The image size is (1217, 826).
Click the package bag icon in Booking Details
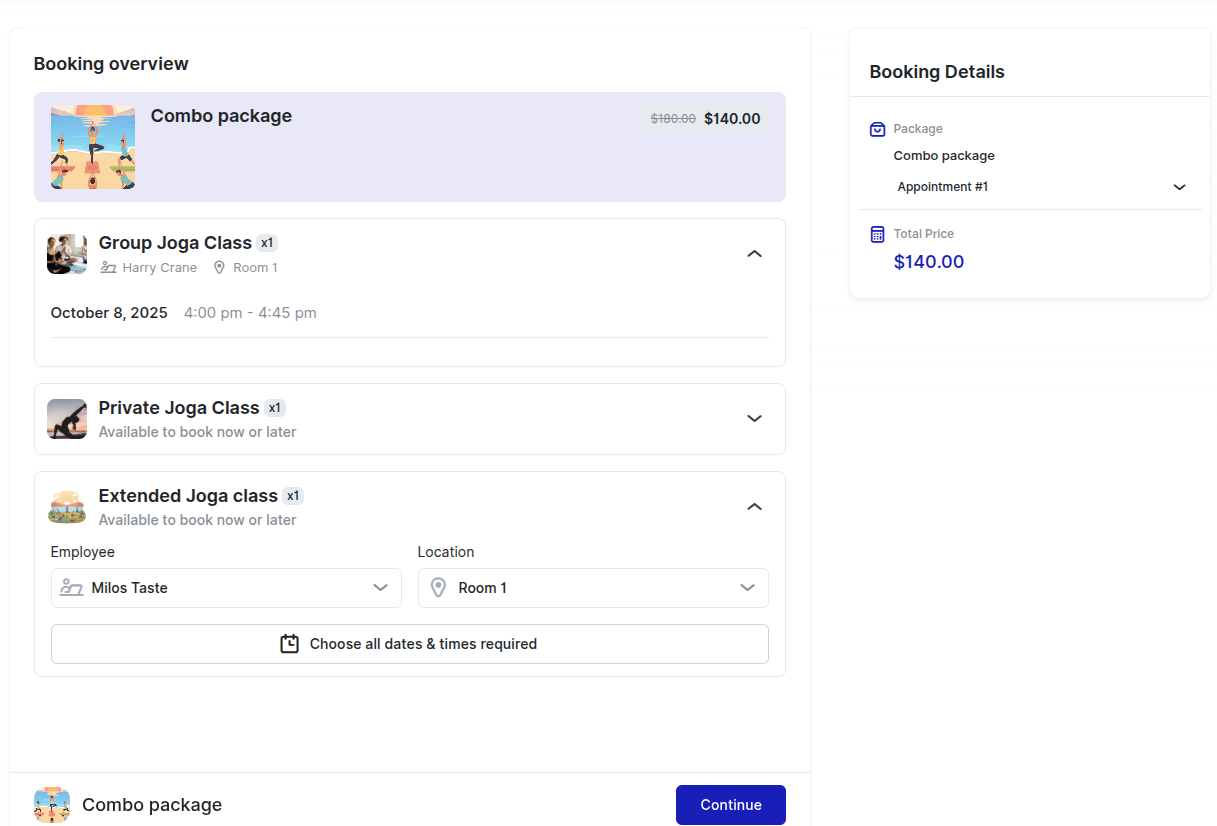point(877,129)
